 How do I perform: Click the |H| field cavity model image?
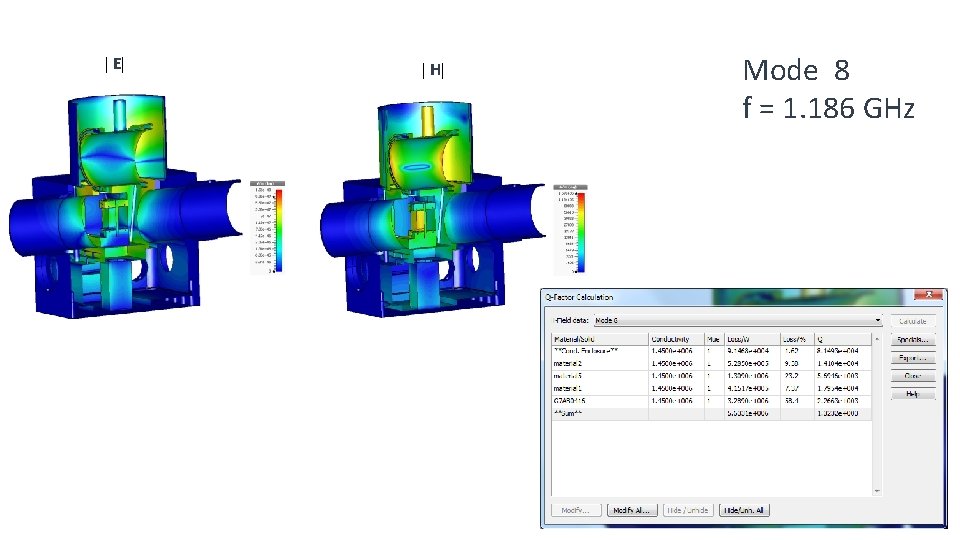click(x=432, y=209)
